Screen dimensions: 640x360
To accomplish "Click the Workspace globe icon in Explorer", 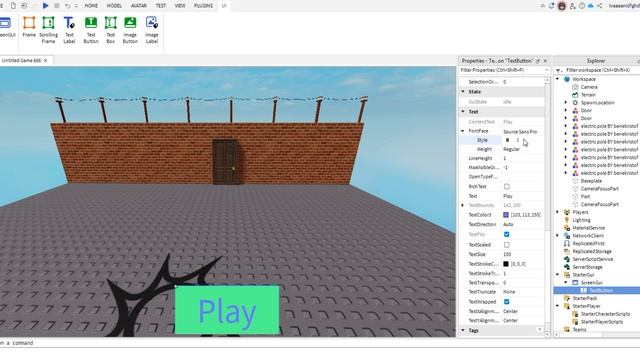I will pyautogui.click(x=567, y=79).
